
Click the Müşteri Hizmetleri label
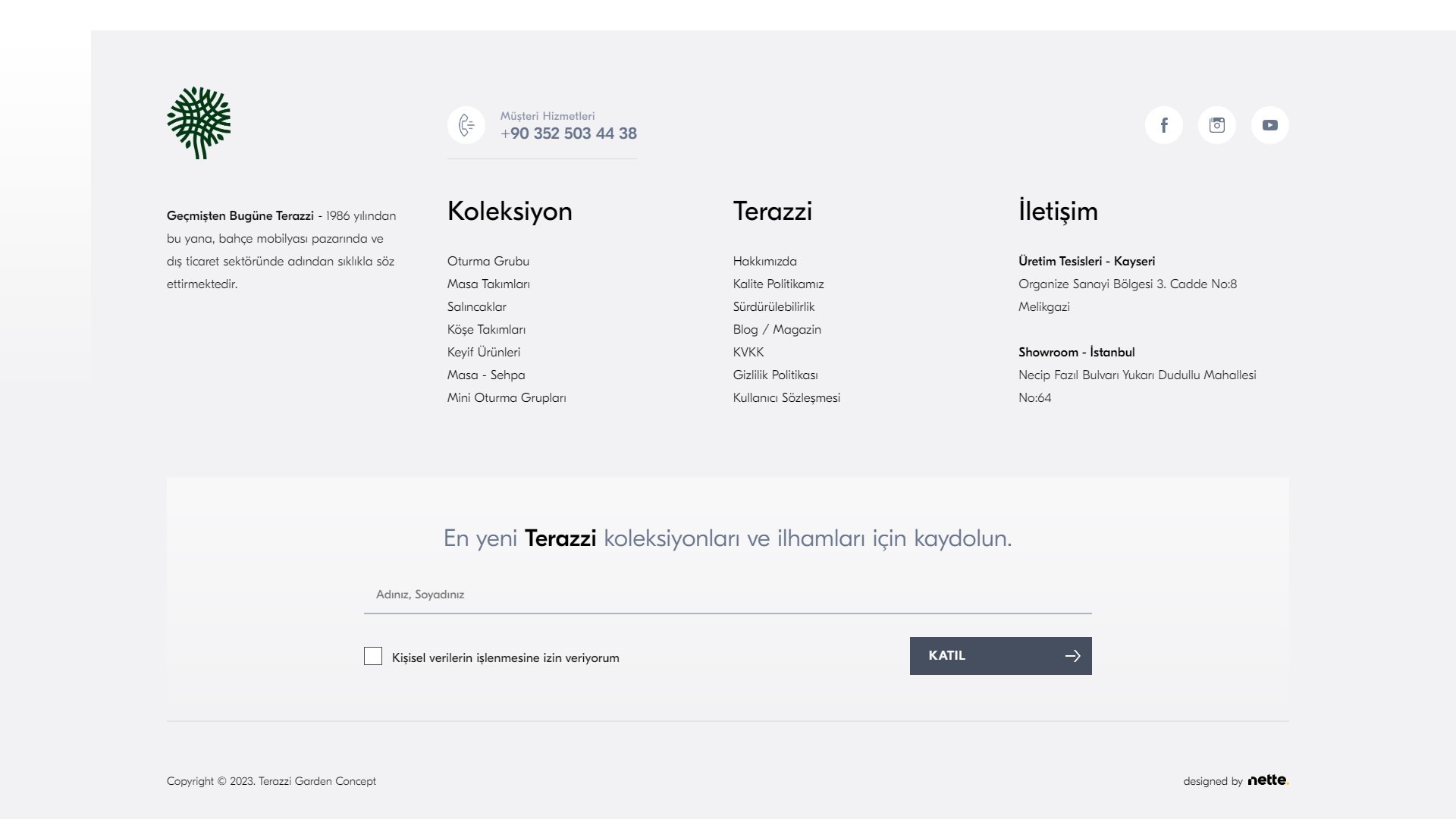548,116
